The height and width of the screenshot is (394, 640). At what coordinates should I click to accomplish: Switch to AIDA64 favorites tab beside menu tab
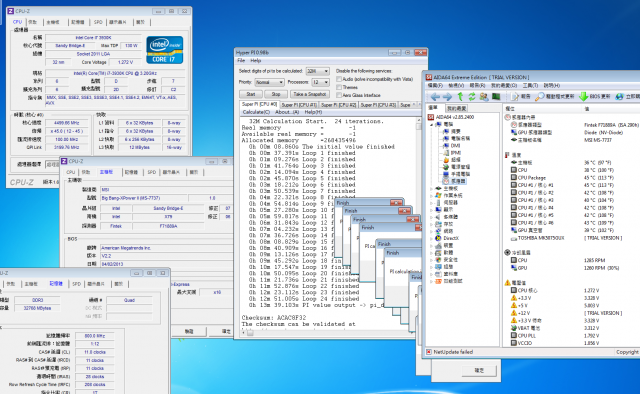[x=456, y=108]
